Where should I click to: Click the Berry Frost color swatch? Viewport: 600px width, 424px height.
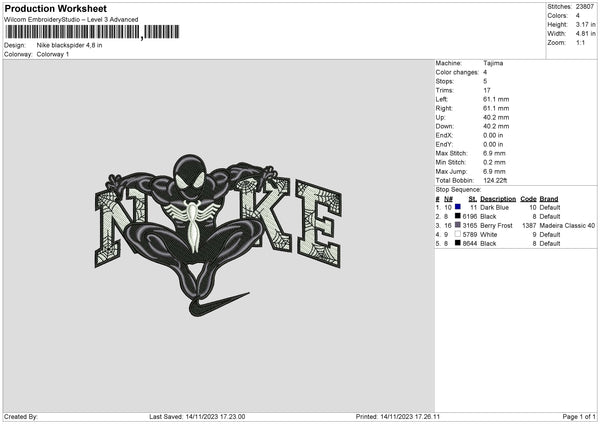pos(458,225)
